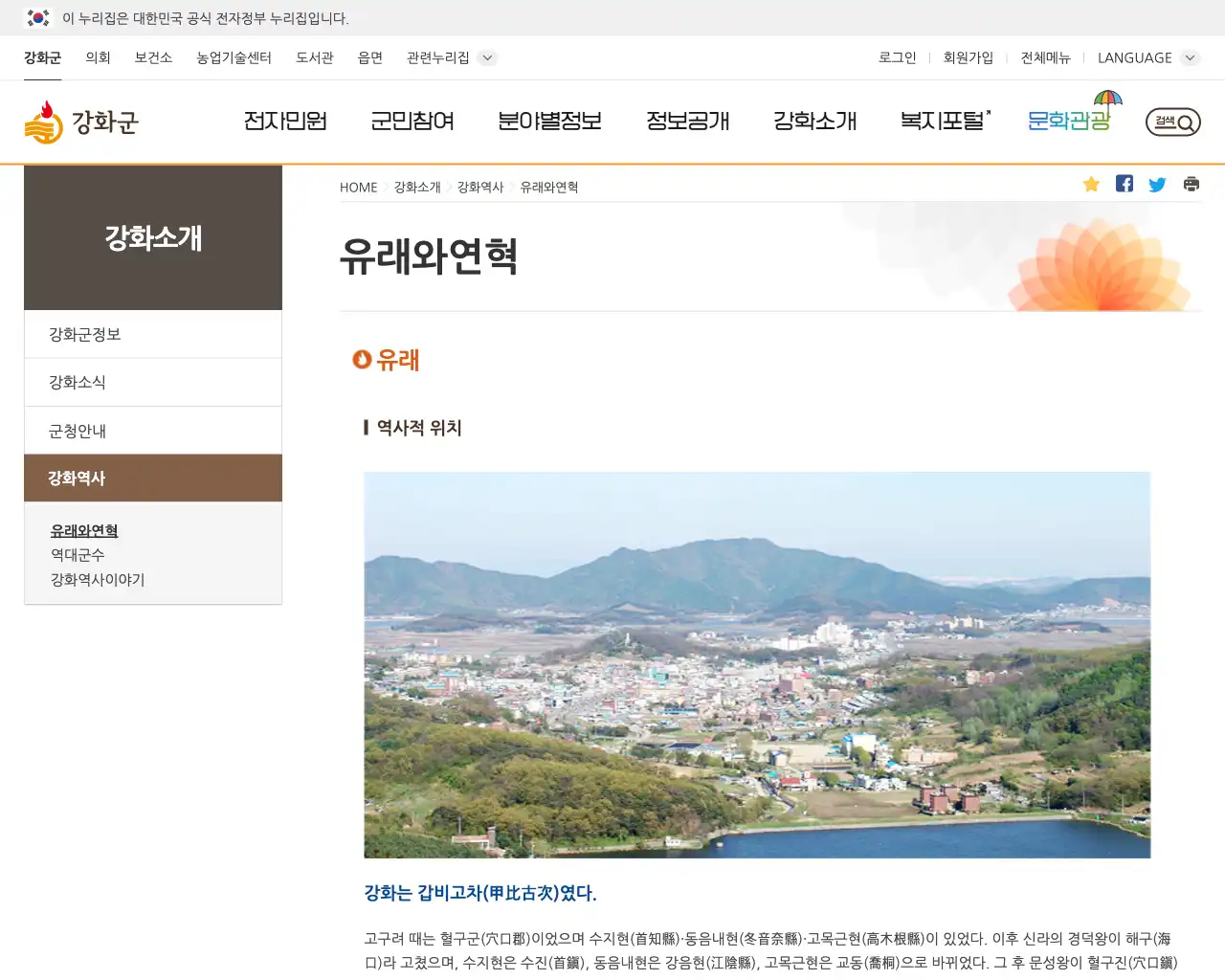1225x980 pixels.
Task: Navigate to HOME via the breadcrumb
Action: pos(358,187)
